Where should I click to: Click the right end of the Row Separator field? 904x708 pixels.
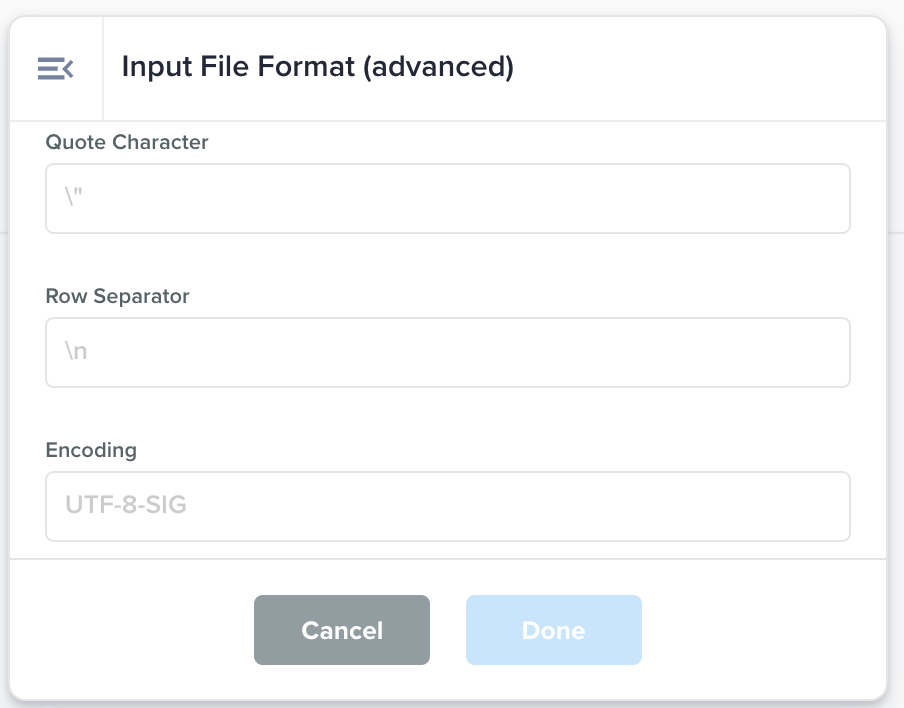[820, 353]
